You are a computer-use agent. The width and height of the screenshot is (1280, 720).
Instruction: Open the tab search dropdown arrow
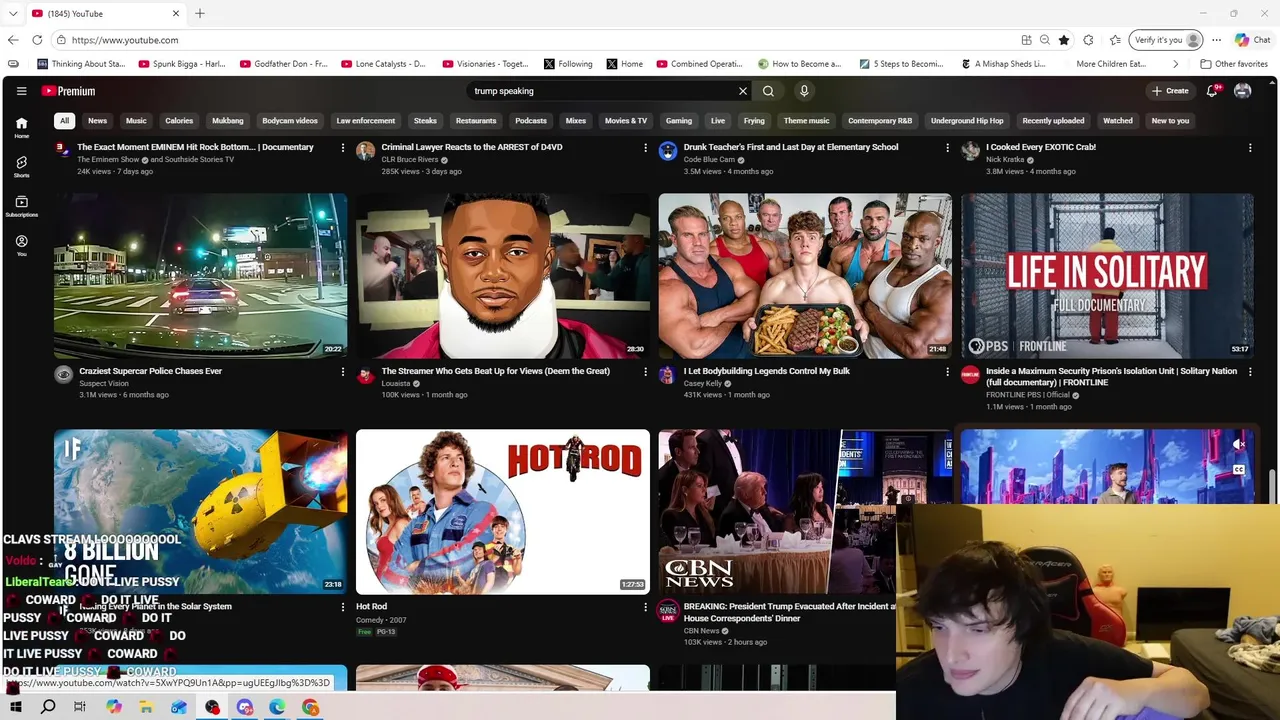(13, 13)
